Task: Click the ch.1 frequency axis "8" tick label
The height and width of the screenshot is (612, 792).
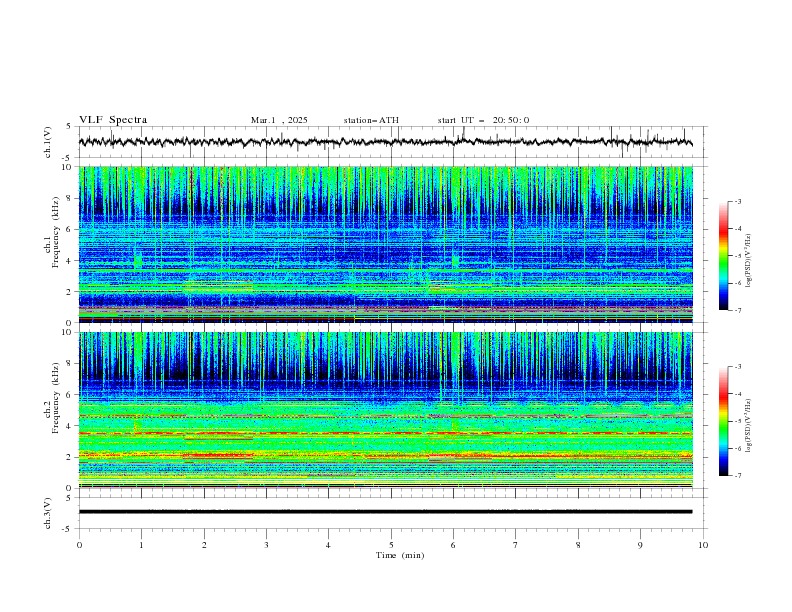Action: (69, 198)
